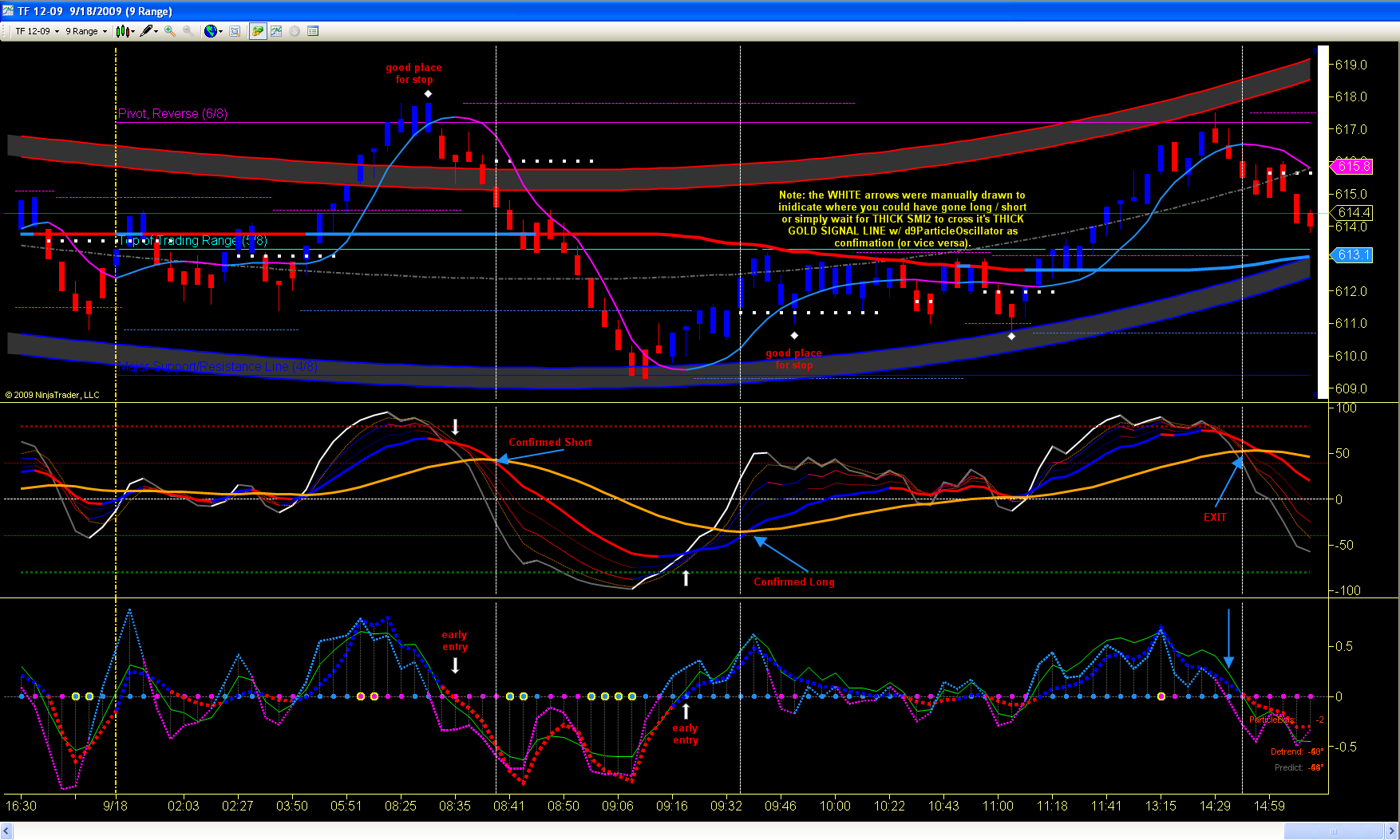Click the '© 2009 NinjaTrader, LLC' copyright text

tap(53, 395)
